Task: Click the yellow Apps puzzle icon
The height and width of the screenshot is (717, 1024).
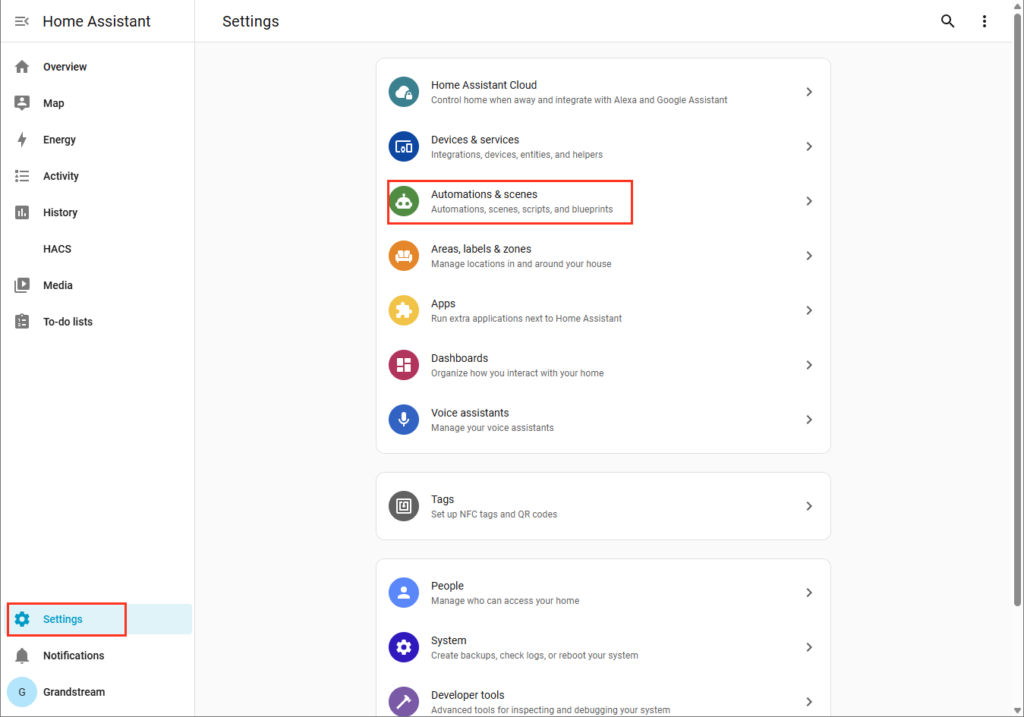Action: coord(404,310)
